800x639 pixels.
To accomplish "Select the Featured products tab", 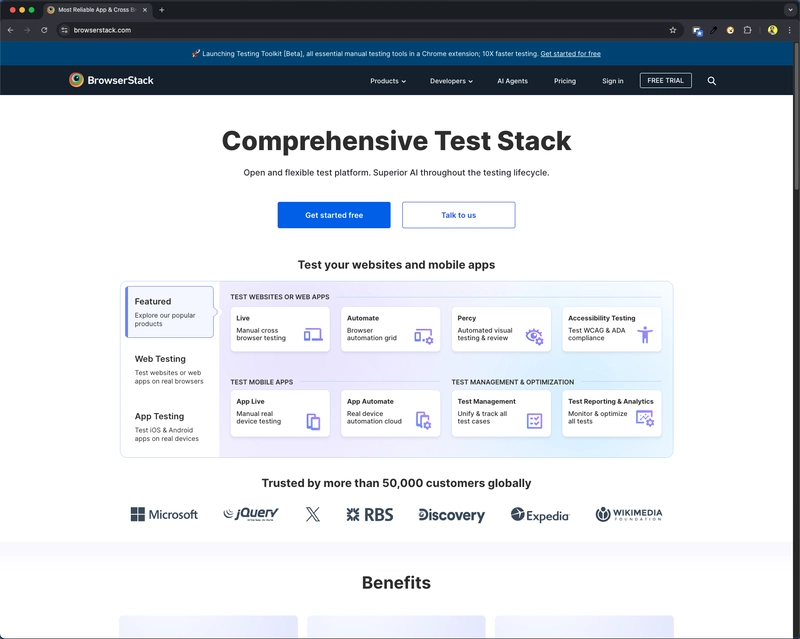I will tap(170, 312).
